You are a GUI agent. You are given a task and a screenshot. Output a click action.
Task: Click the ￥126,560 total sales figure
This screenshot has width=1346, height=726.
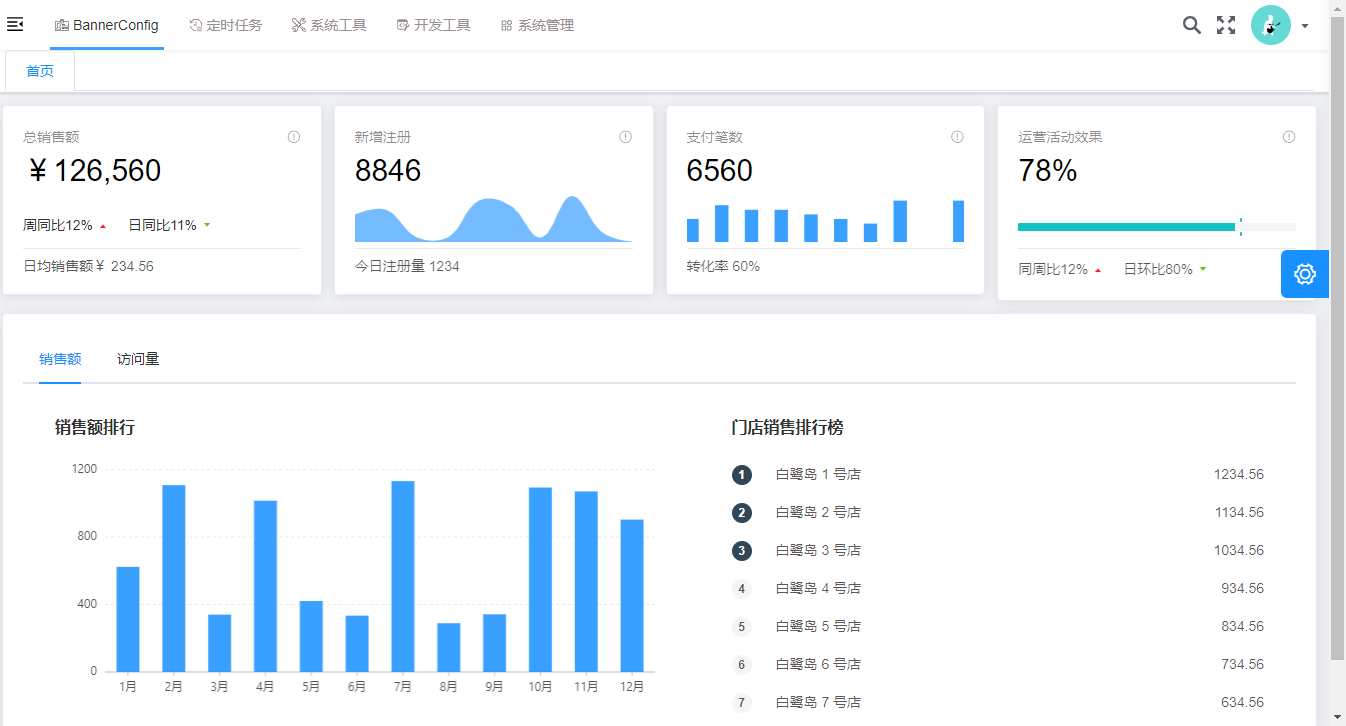pos(93,171)
